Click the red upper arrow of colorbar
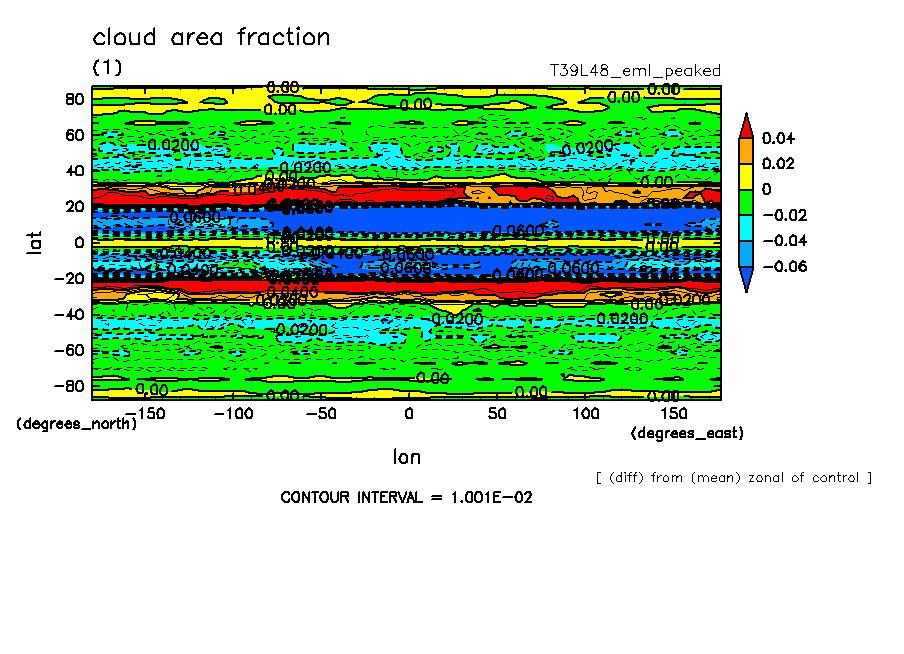The width and height of the screenshot is (904, 654). tap(746, 127)
